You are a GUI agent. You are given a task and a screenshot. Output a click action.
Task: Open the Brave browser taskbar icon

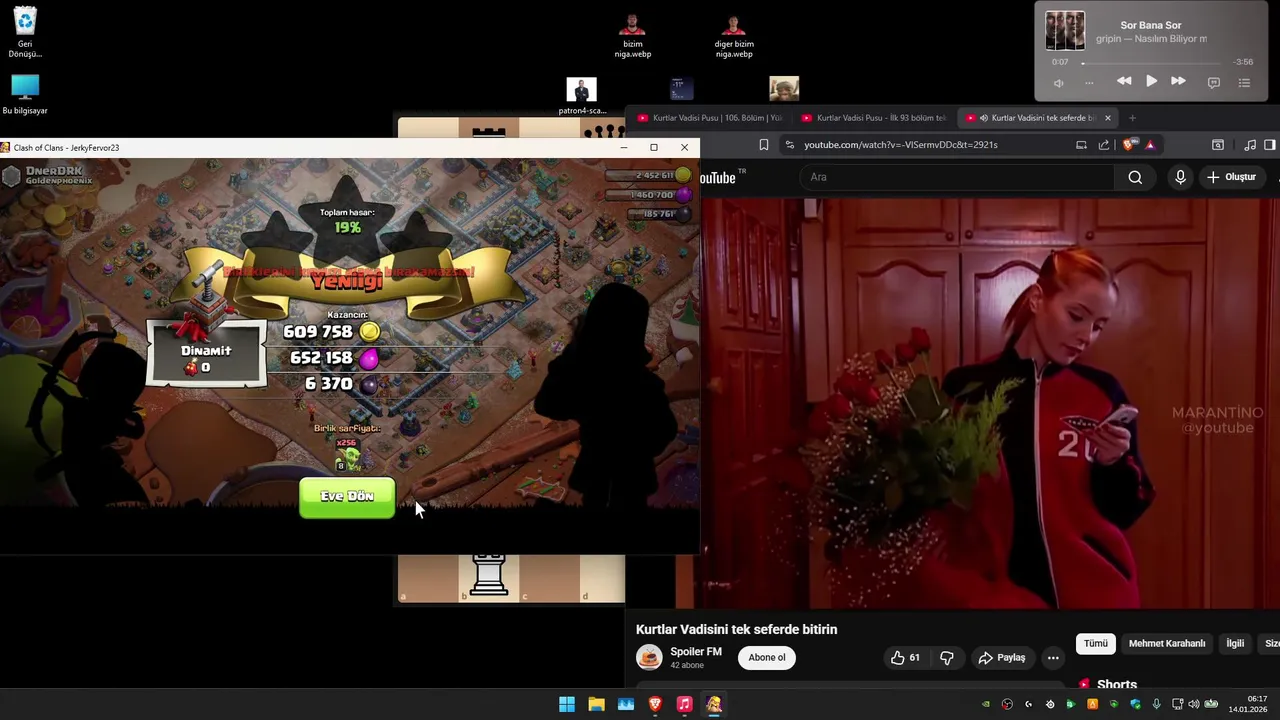(655, 704)
